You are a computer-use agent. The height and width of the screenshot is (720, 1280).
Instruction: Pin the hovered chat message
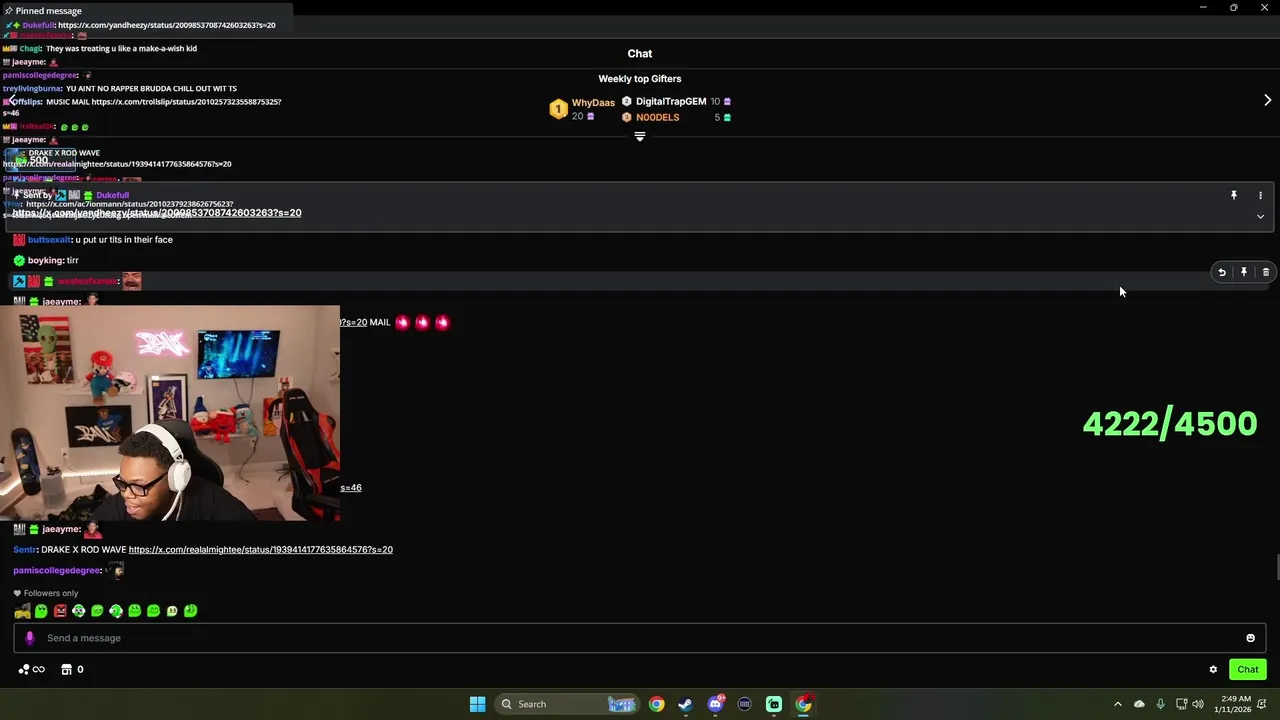point(1244,272)
